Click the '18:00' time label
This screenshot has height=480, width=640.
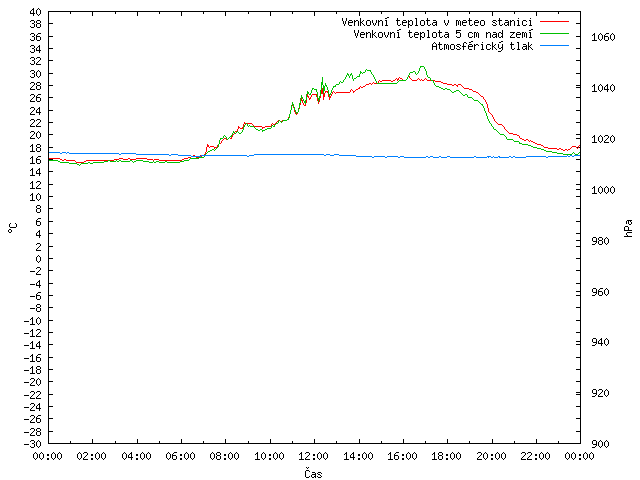click(x=447, y=456)
